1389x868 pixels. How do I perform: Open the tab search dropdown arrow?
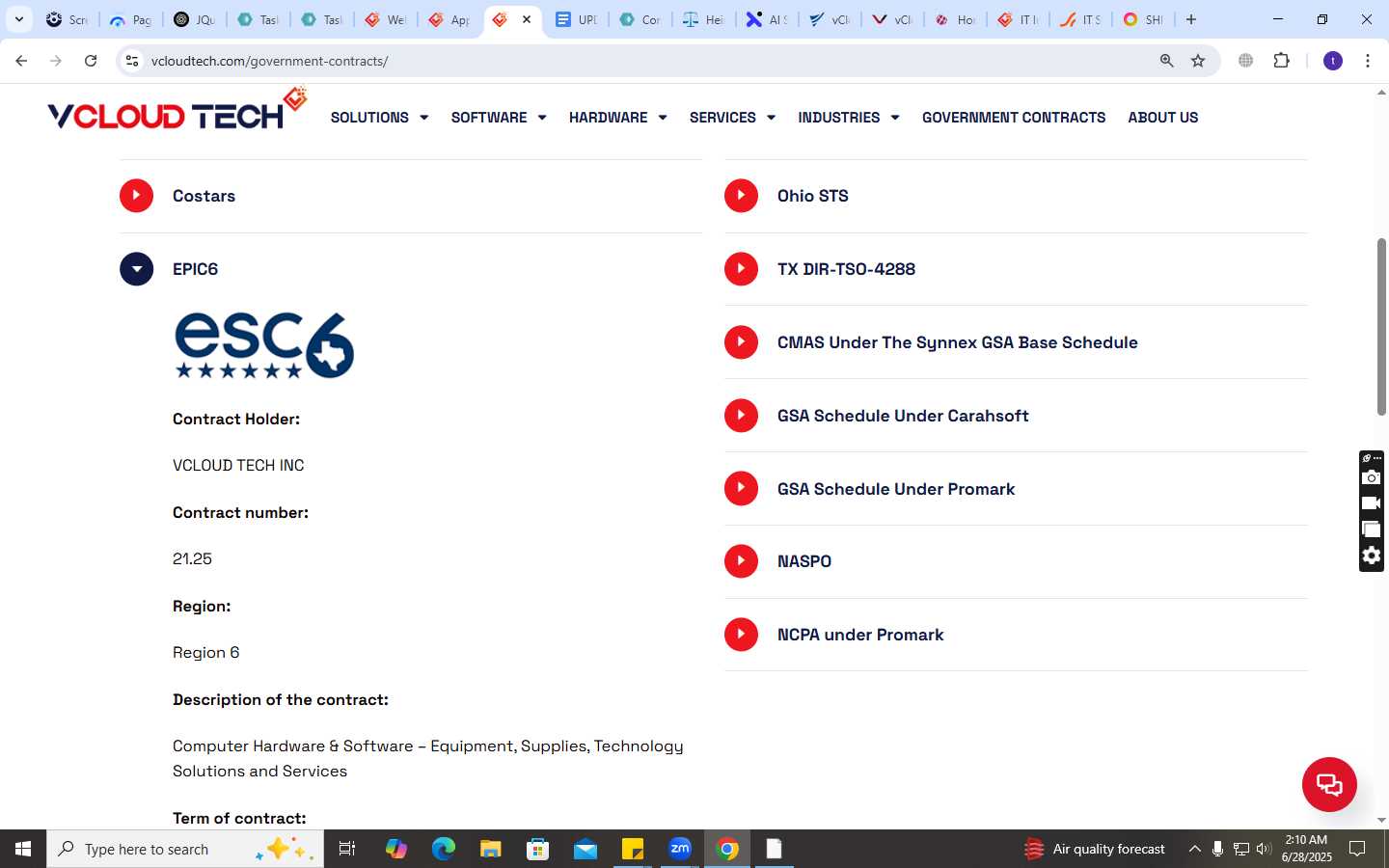coord(18,19)
